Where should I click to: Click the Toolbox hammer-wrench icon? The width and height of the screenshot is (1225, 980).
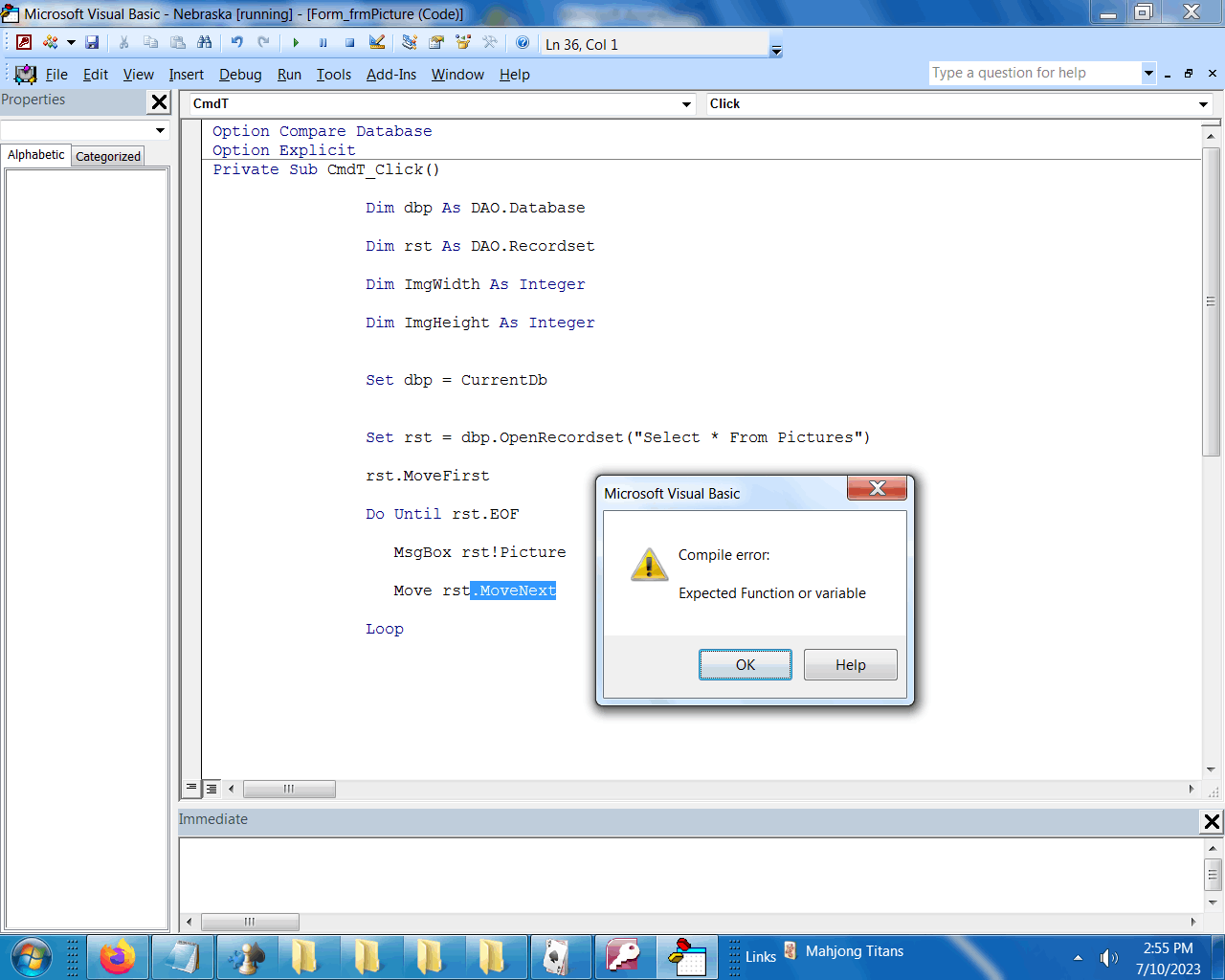[490, 42]
